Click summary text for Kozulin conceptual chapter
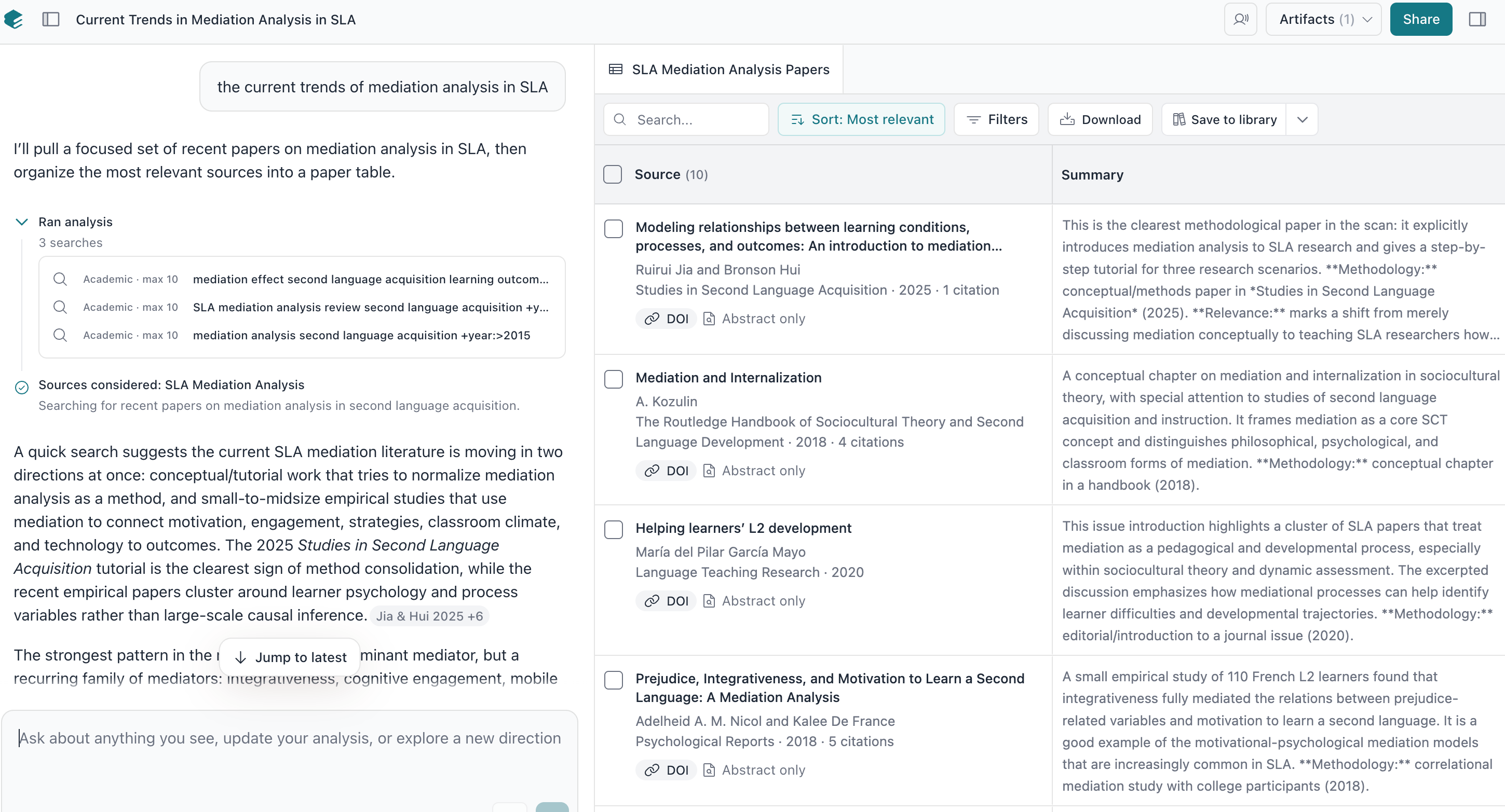The width and height of the screenshot is (1505, 812). 1280,430
